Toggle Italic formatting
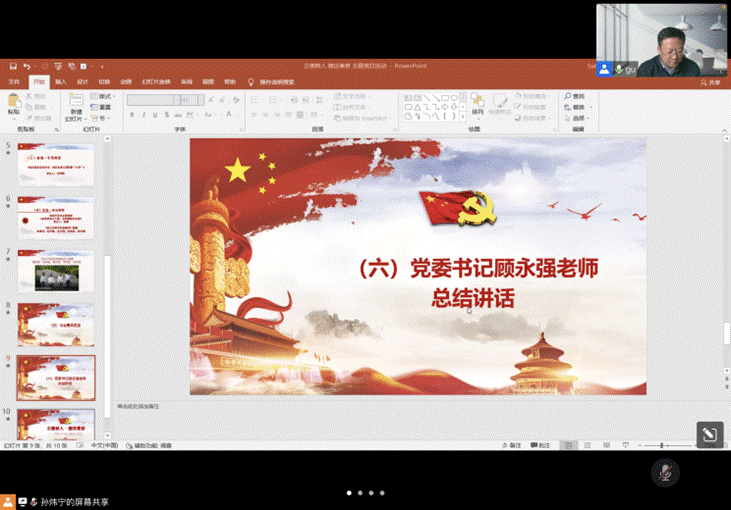The height and width of the screenshot is (510, 731). pyautogui.click(x=144, y=115)
